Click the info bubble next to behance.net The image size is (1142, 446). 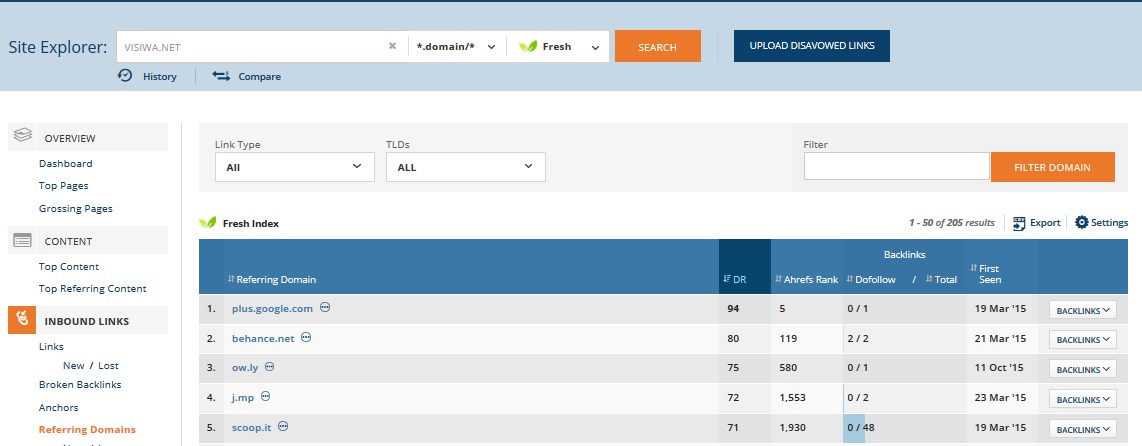click(x=306, y=338)
